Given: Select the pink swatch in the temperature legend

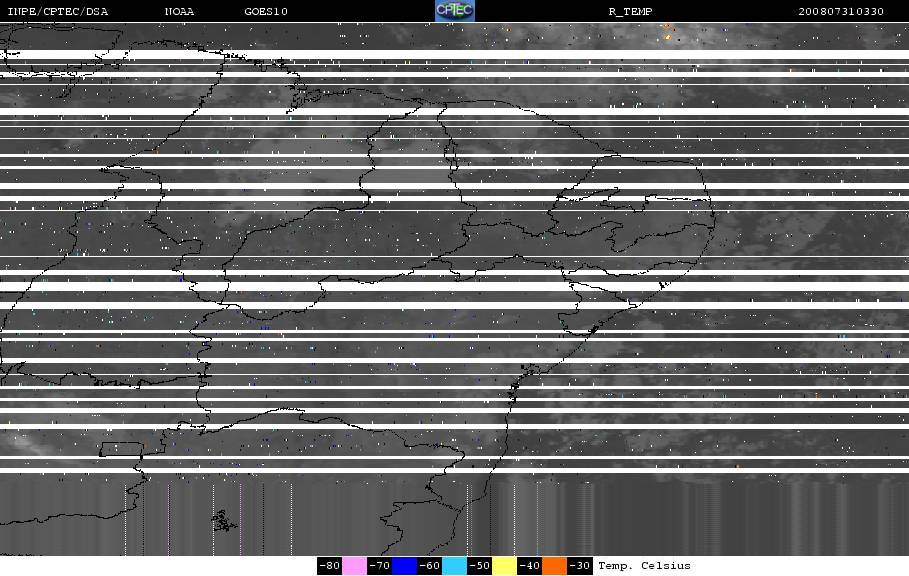Looking at the screenshot, I should 354,566.
